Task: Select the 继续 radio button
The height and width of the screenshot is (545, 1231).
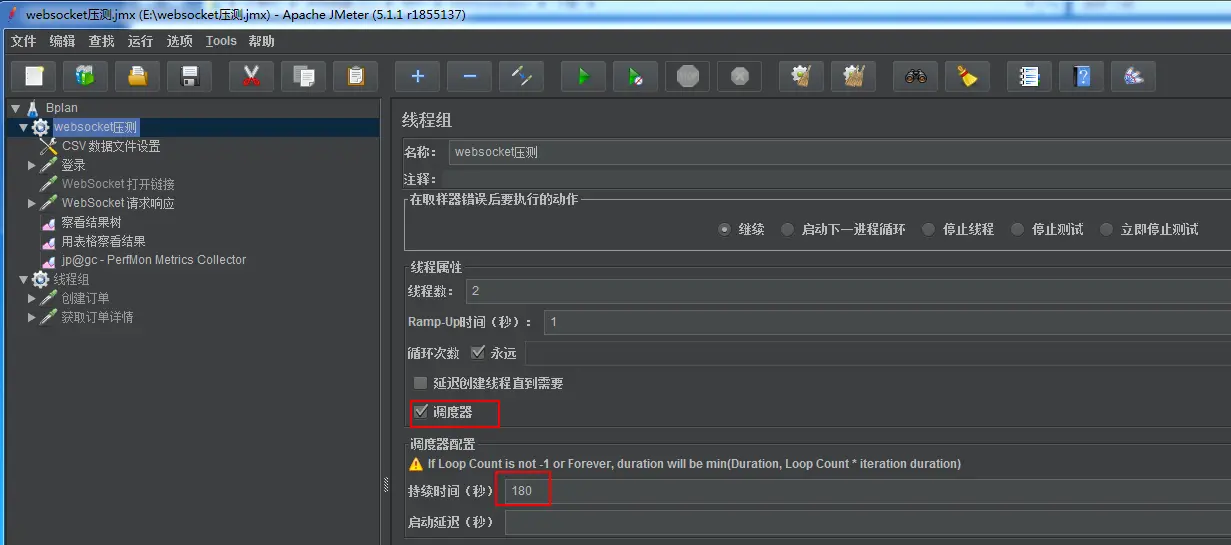Action: (725, 229)
